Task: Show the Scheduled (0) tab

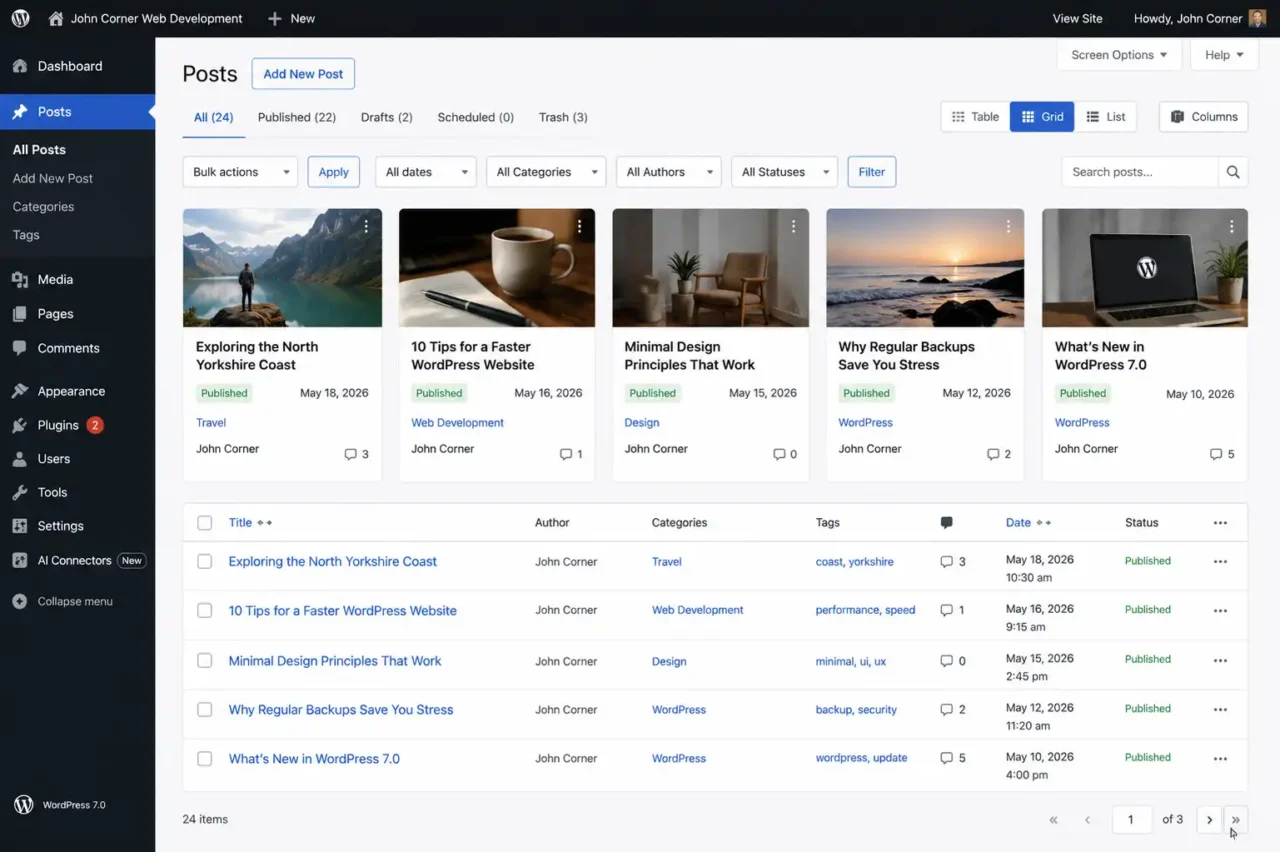Action: click(476, 117)
